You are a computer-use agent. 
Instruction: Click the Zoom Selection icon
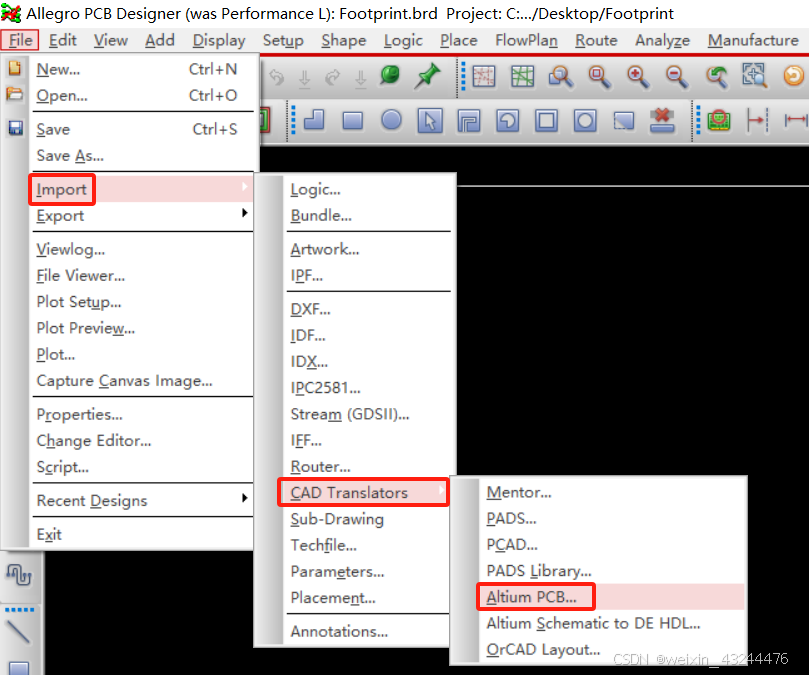click(755, 75)
